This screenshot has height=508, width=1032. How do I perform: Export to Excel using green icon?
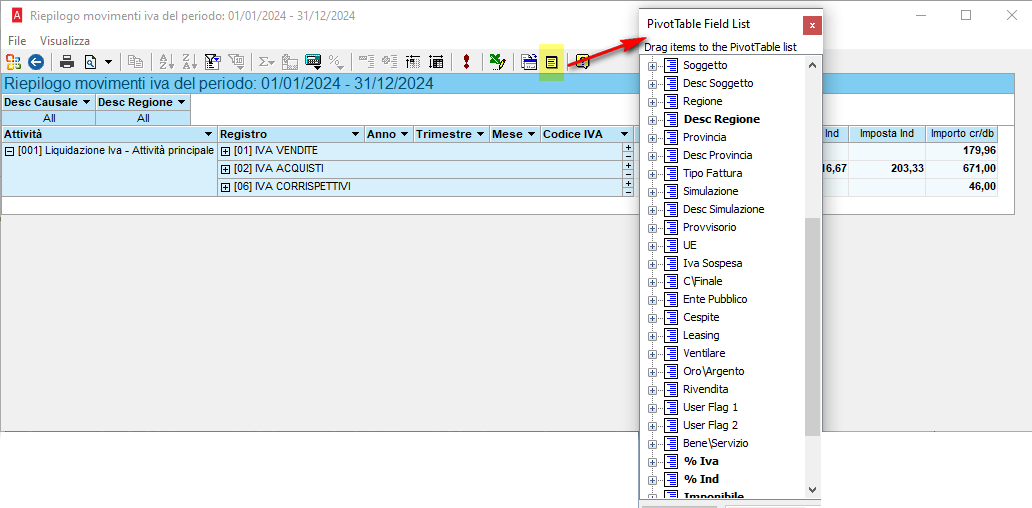click(498, 62)
